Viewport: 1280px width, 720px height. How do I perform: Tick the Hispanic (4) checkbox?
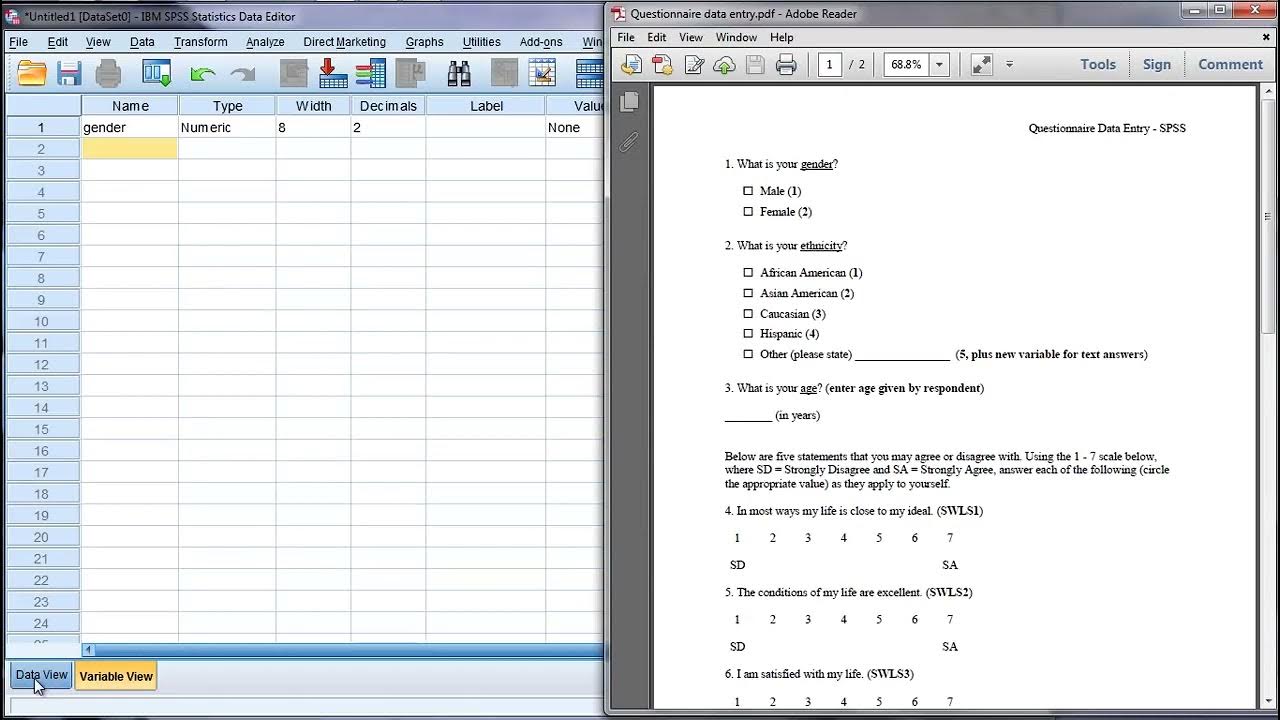748,333
